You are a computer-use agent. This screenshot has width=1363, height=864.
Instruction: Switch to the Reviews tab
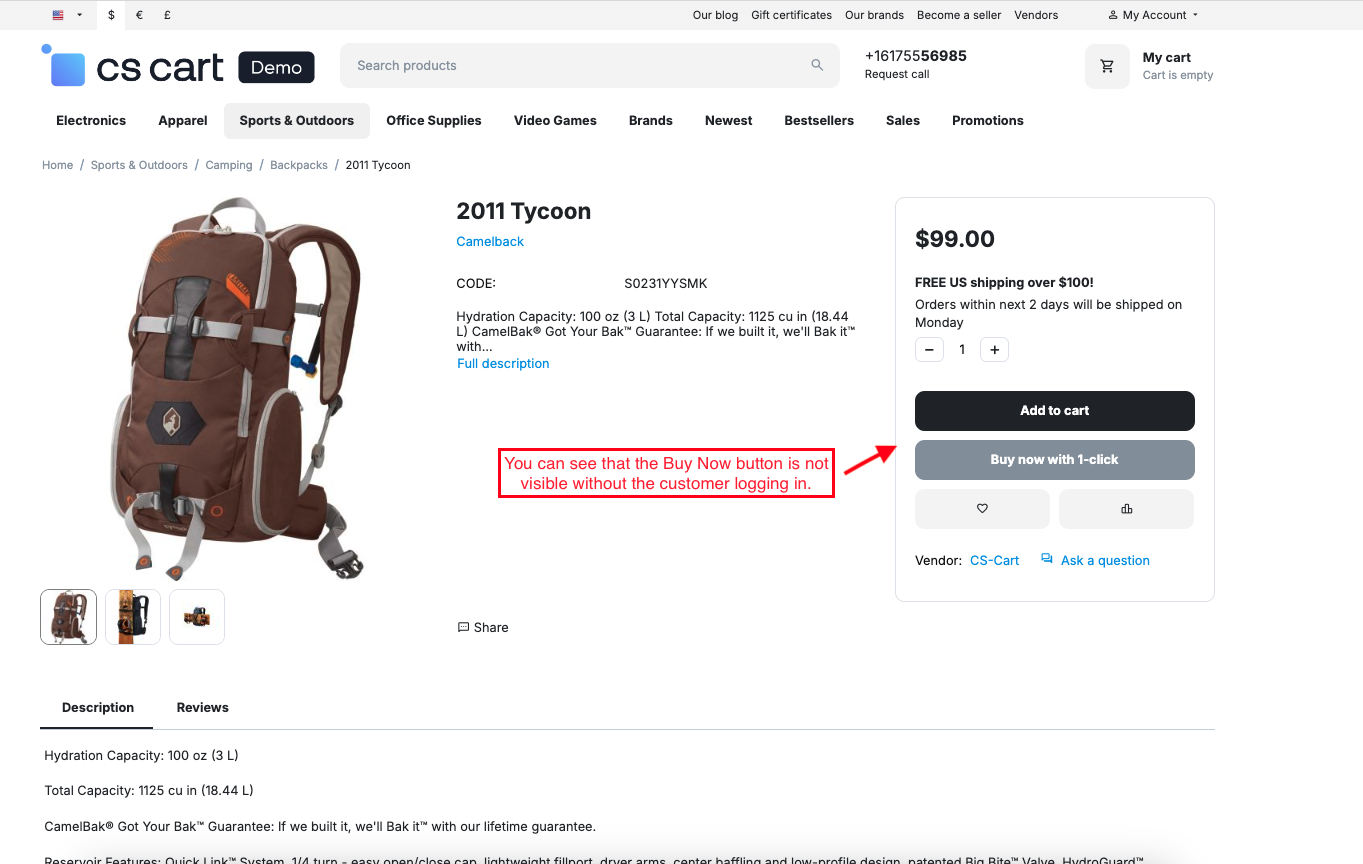click(202, 708)
